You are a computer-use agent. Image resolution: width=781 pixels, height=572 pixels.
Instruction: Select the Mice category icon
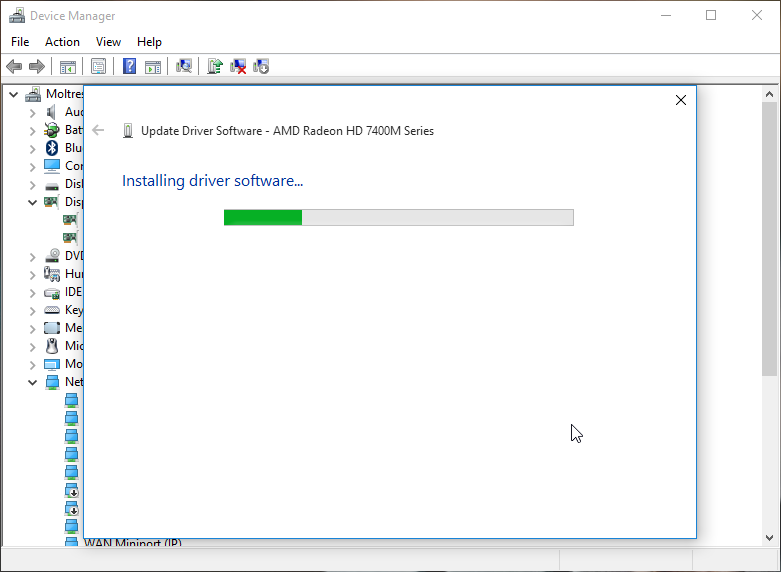tap(52, 345)
